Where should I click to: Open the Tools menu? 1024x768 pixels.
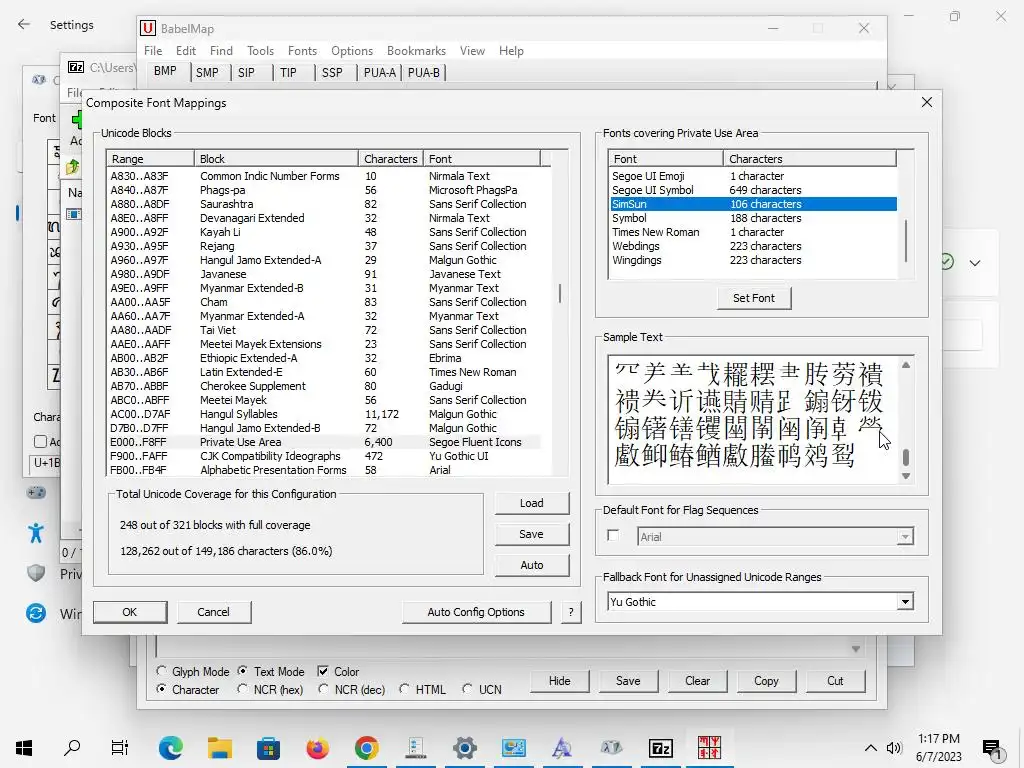260,50
